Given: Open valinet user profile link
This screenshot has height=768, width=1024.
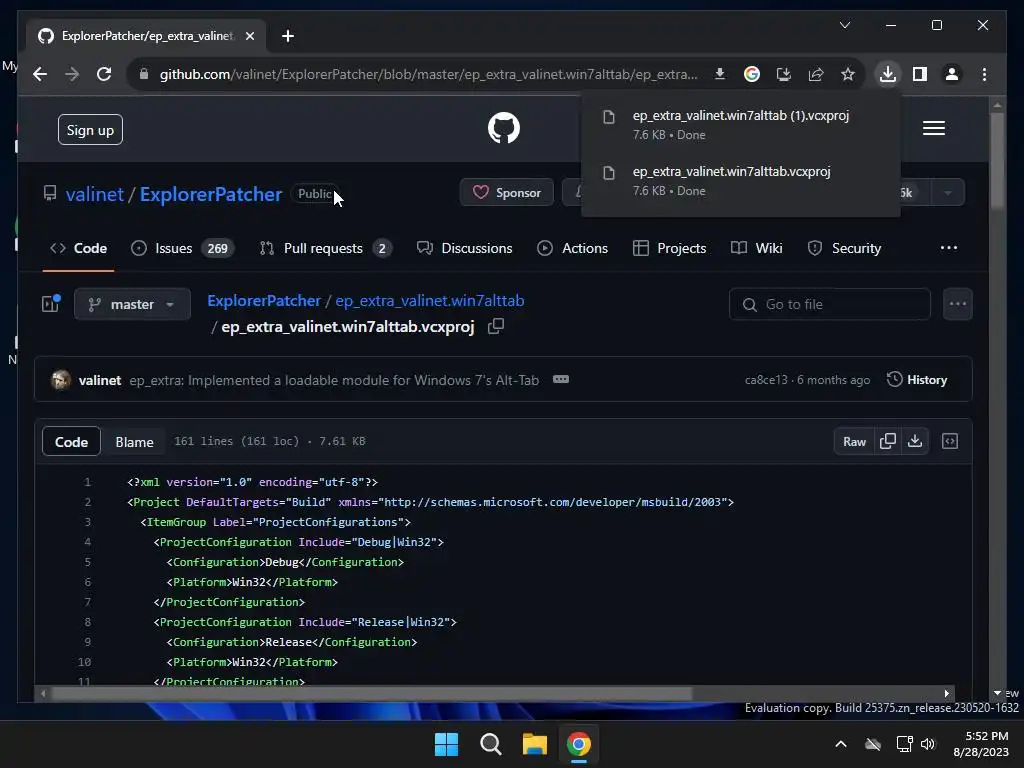Looking at the screenshot, I should coord(95,194).
